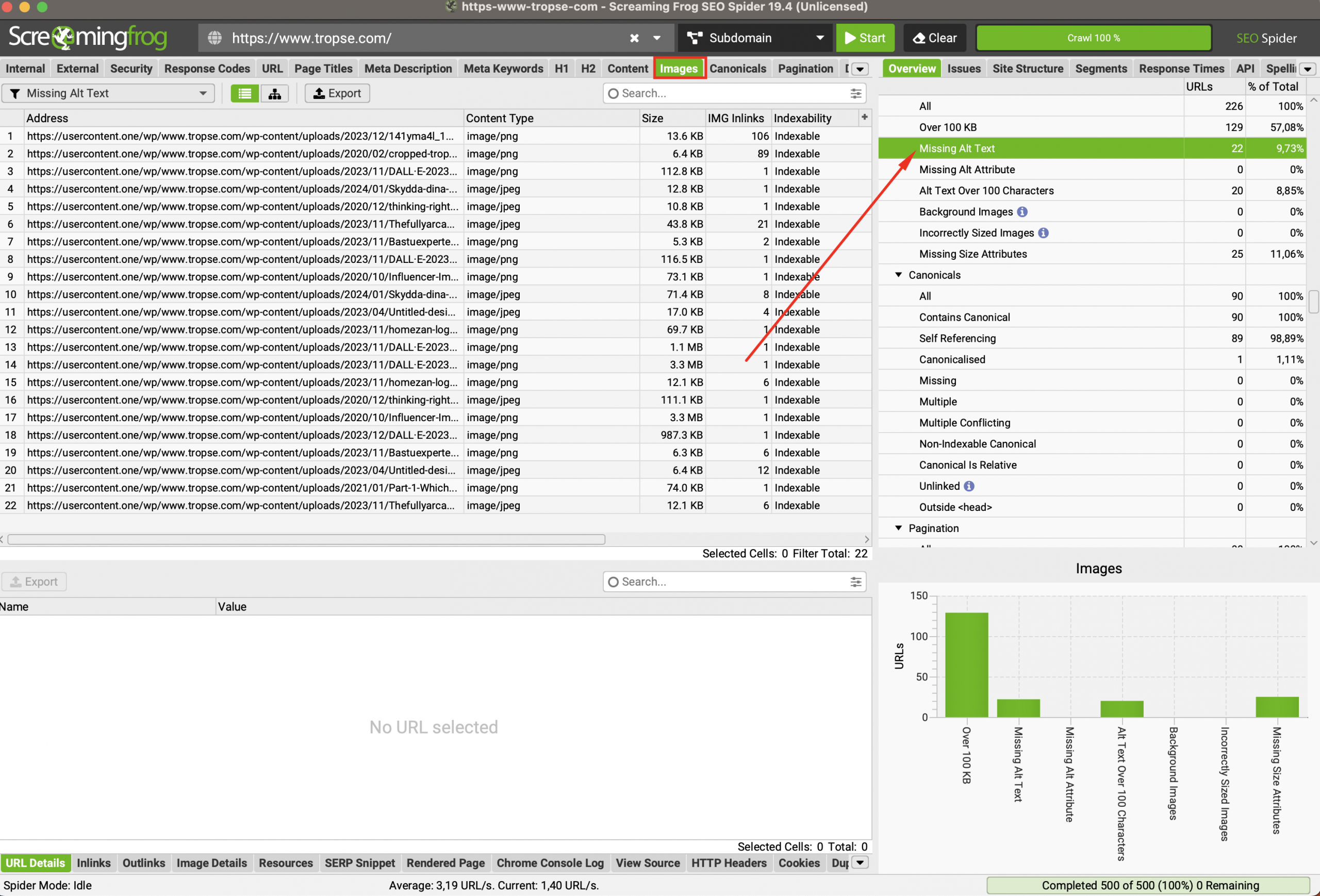Show more bottom detail tabs dropdown
Viewport: 1320px width, 896px height.
[x=860, y=862]
